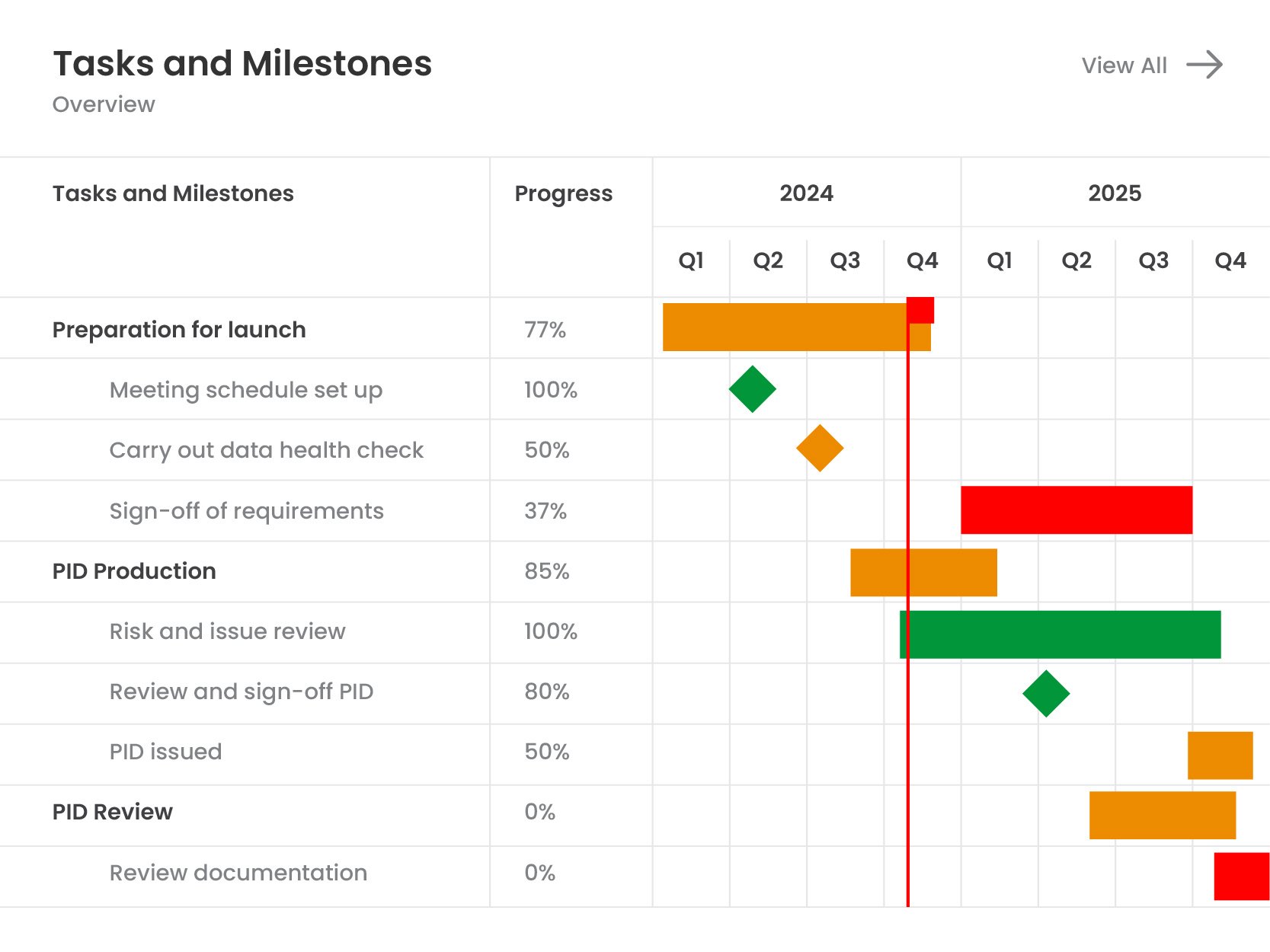Click red bar for Sign-off of requirements
1270x952 pixels.
coord(1076,510)
